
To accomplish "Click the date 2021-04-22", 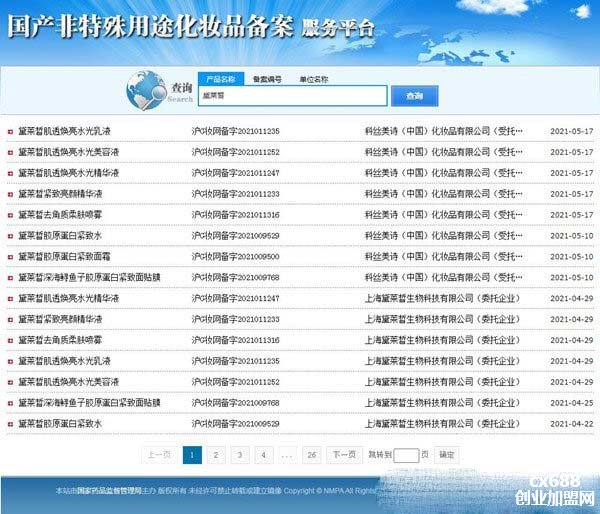I will [x=572, y=424].
